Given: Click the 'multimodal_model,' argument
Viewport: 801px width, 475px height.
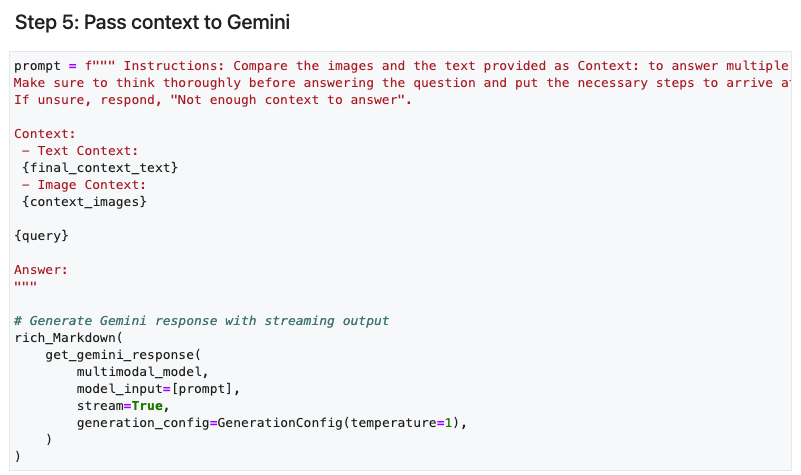Looking at the screenshot, I should point(143,372).
